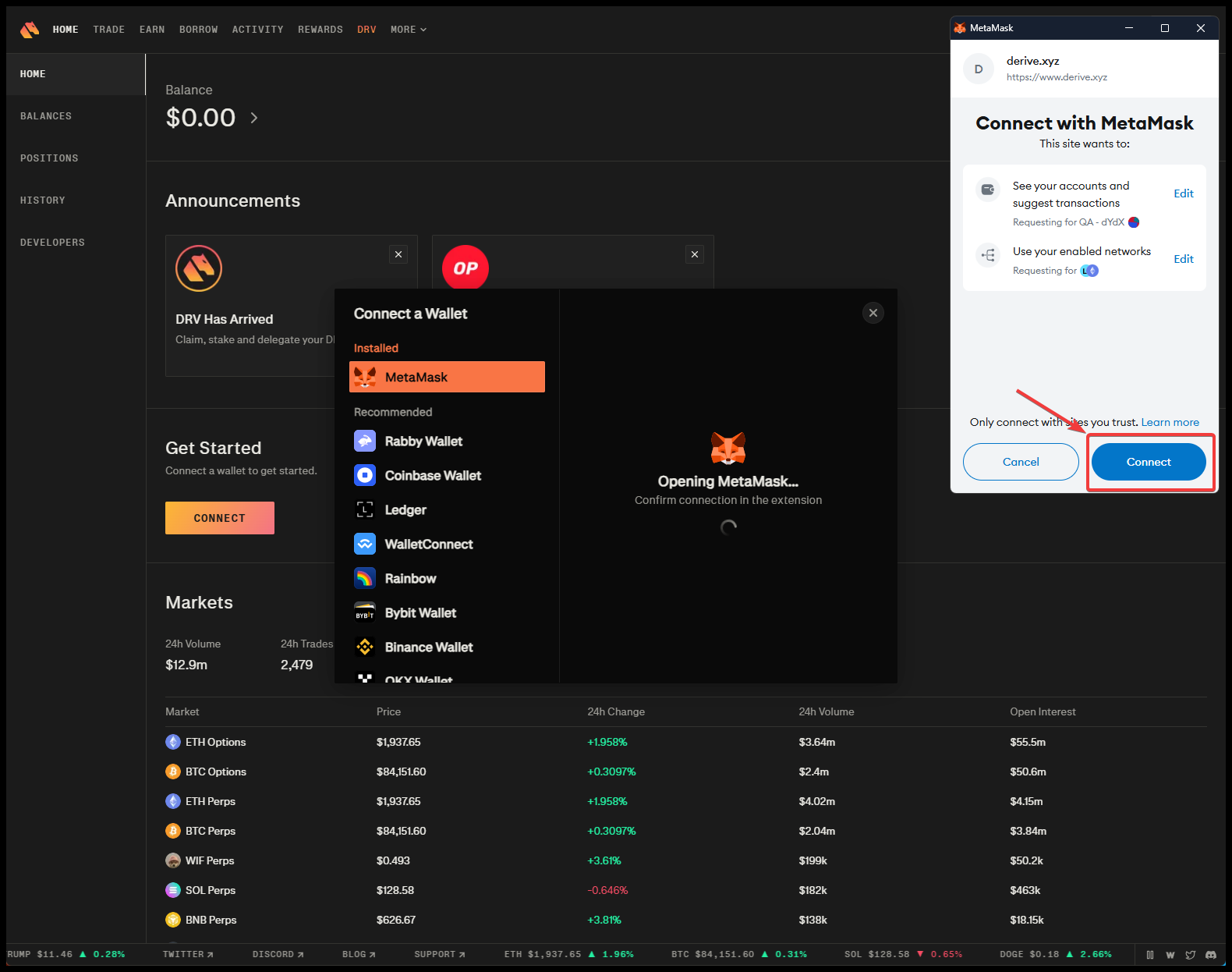The image size is (1232, 972).
Task: Expand the MORE menu in navigation
Action: pyautogui.click(x=409, y=30)
